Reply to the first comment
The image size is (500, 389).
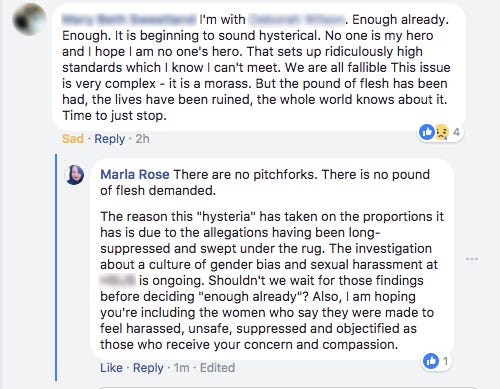[110, 139]
